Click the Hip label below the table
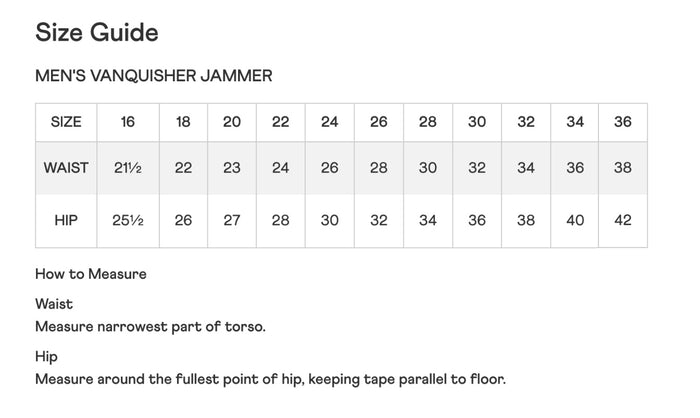 click(x=47, y=356)
